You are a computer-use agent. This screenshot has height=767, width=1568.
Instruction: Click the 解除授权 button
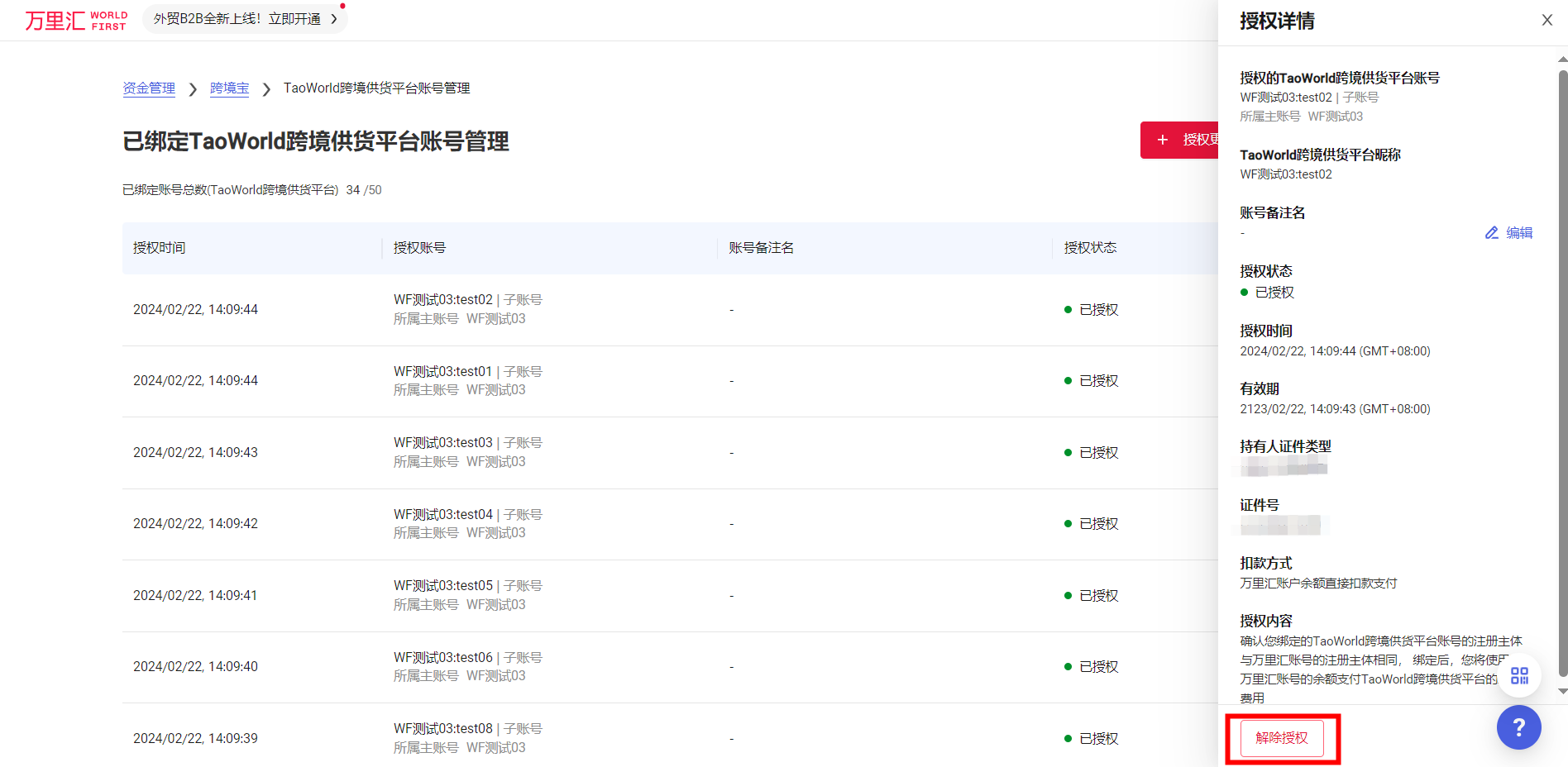1282,738
